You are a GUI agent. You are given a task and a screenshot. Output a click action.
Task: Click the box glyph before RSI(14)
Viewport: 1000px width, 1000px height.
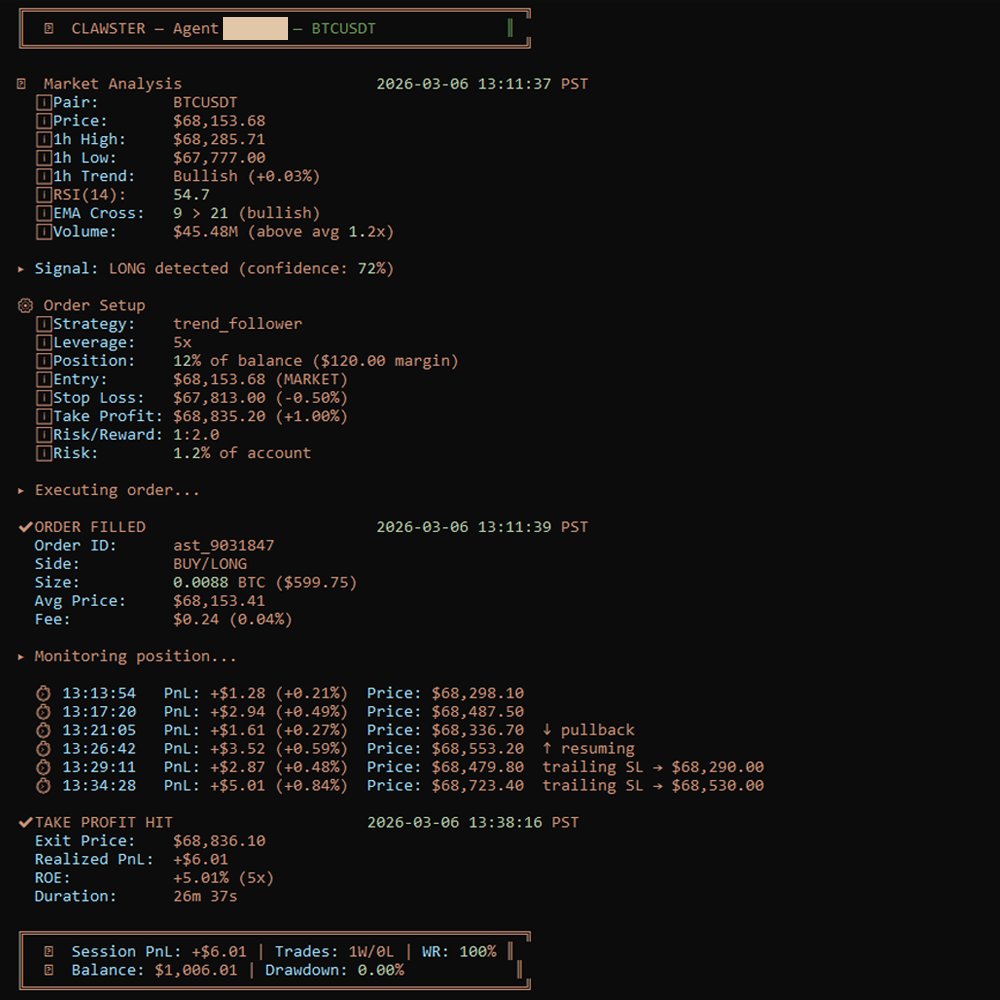(43, 195)
